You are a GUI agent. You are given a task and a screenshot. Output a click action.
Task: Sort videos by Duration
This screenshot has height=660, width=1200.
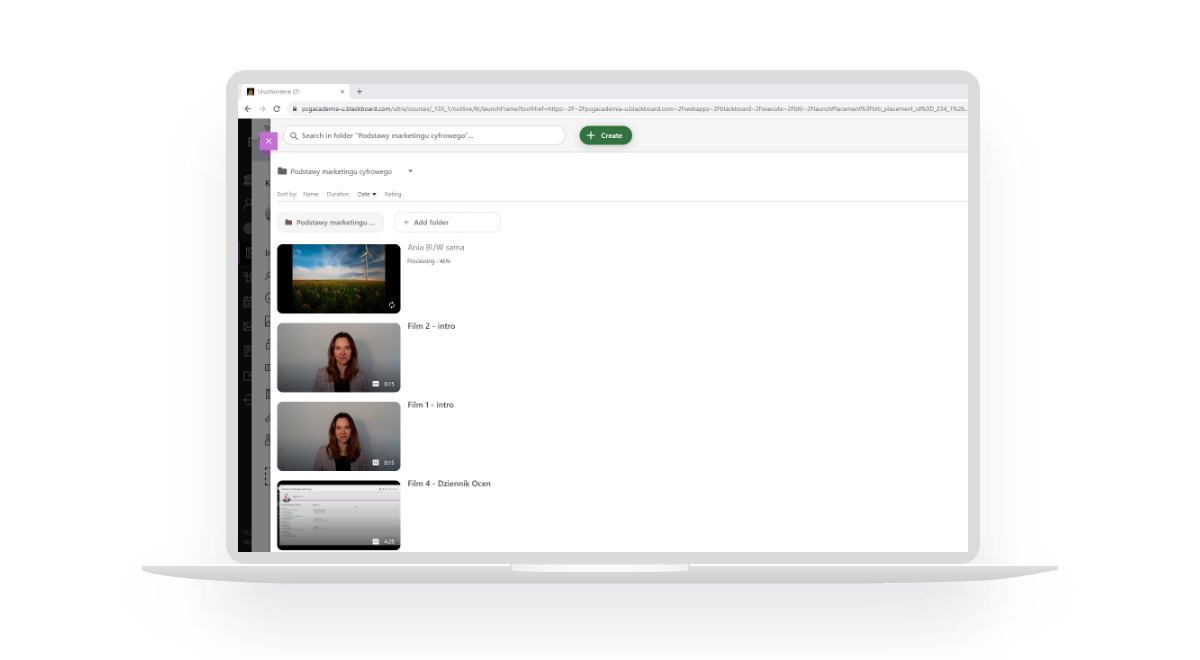tap(338, 194)
